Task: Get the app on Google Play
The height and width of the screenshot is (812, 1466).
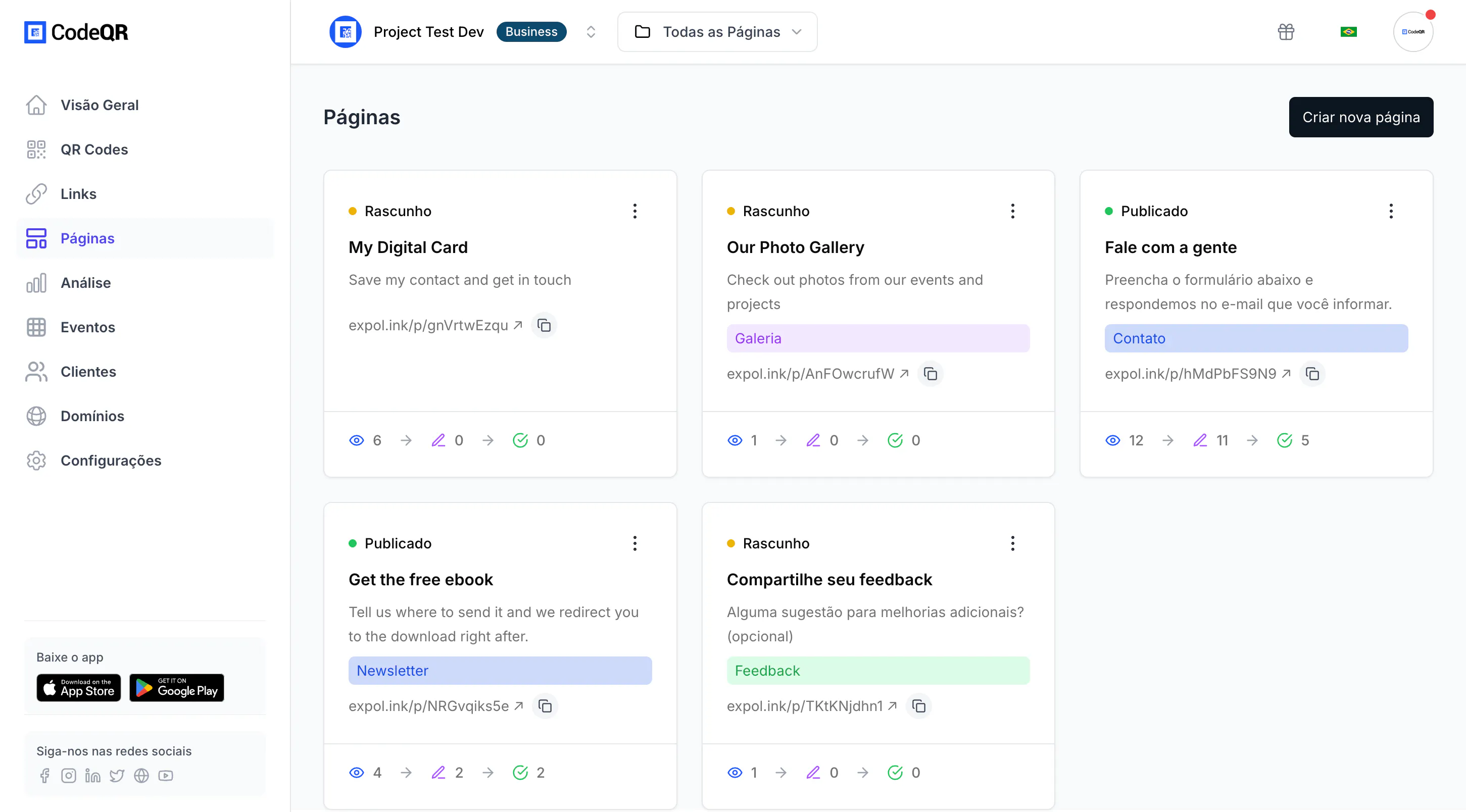Action: click(x=176, y=687)
